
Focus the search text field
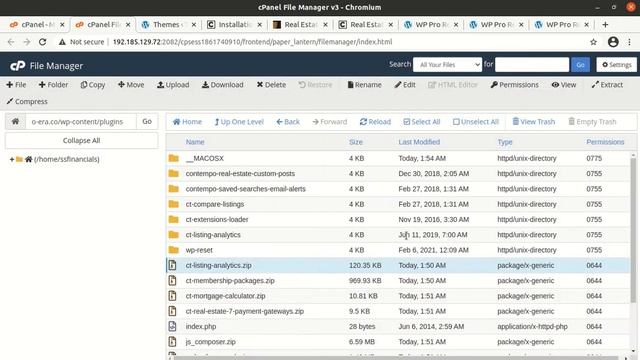tap(532, 64)
